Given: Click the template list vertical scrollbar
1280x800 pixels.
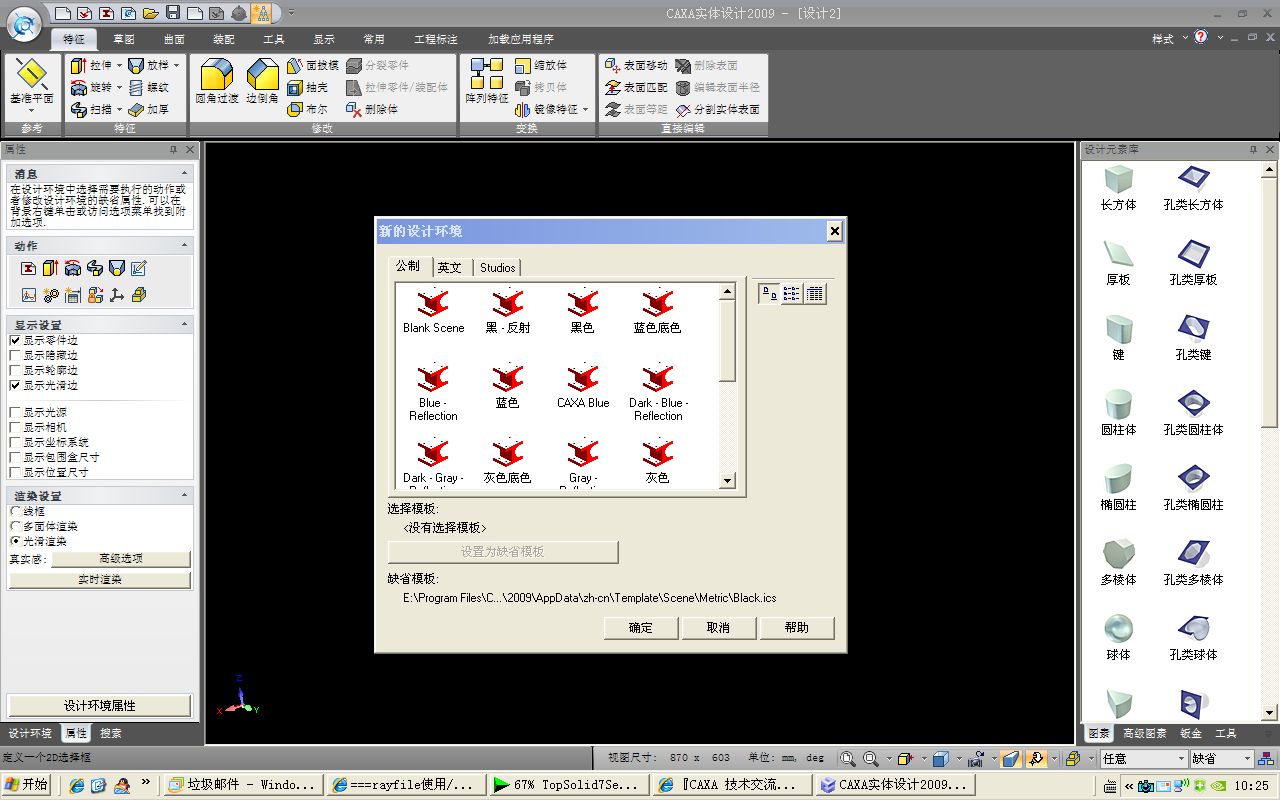Looking at the screenshot, I should pyautogui.click(x=727, y=386).
